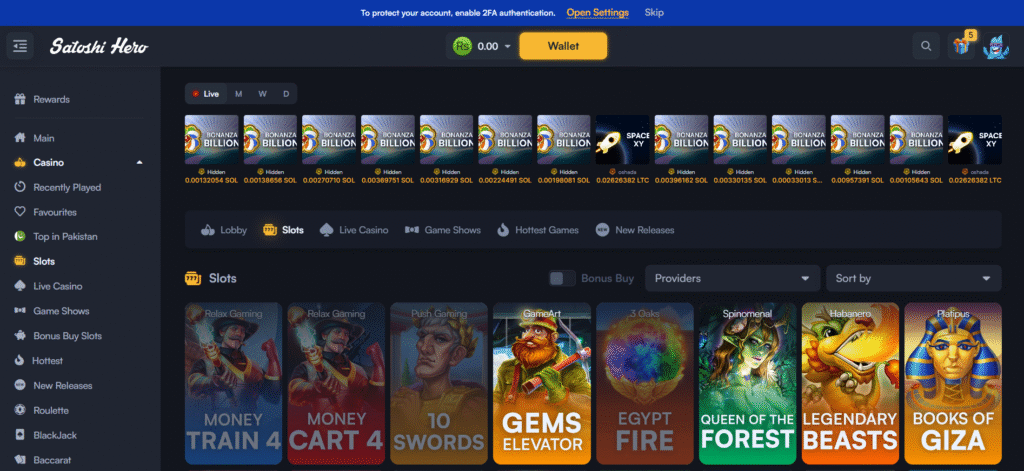Image resolution: width=1024 pixels, height=471 pixels.
Task: Expand the Providers dropdown
Action: 732,278
